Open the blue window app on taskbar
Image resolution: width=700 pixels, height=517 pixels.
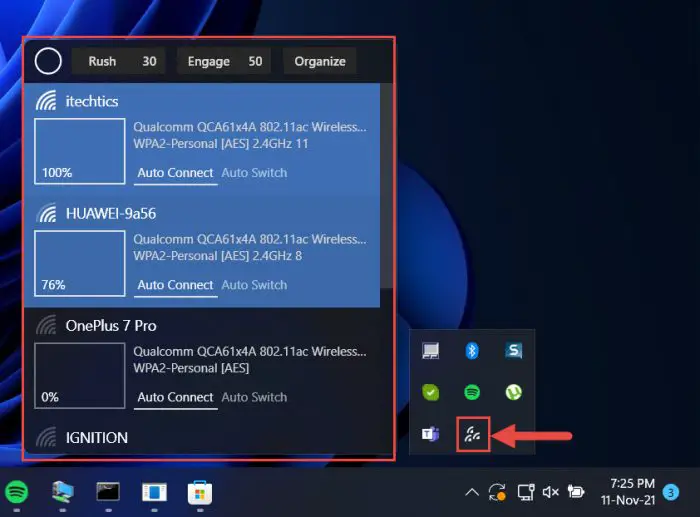154,492
